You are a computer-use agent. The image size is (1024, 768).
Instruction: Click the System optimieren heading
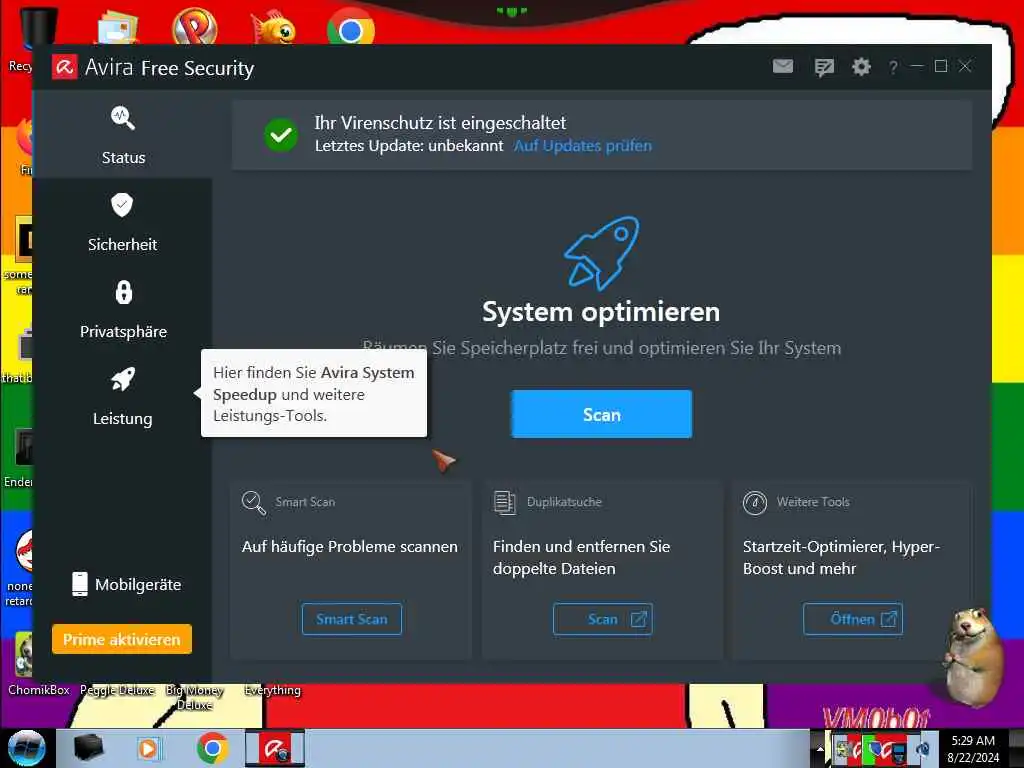[x=601, y=312]
